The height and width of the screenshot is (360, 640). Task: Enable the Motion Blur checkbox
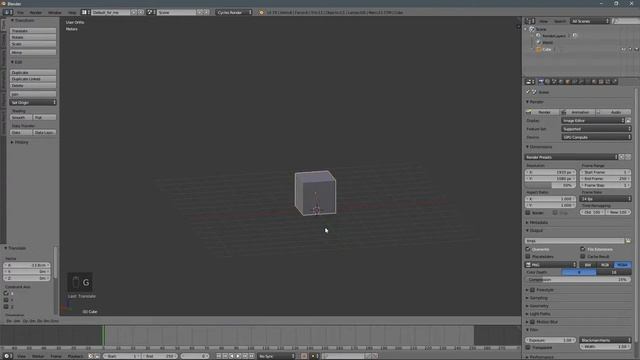(x=532, y=322)
